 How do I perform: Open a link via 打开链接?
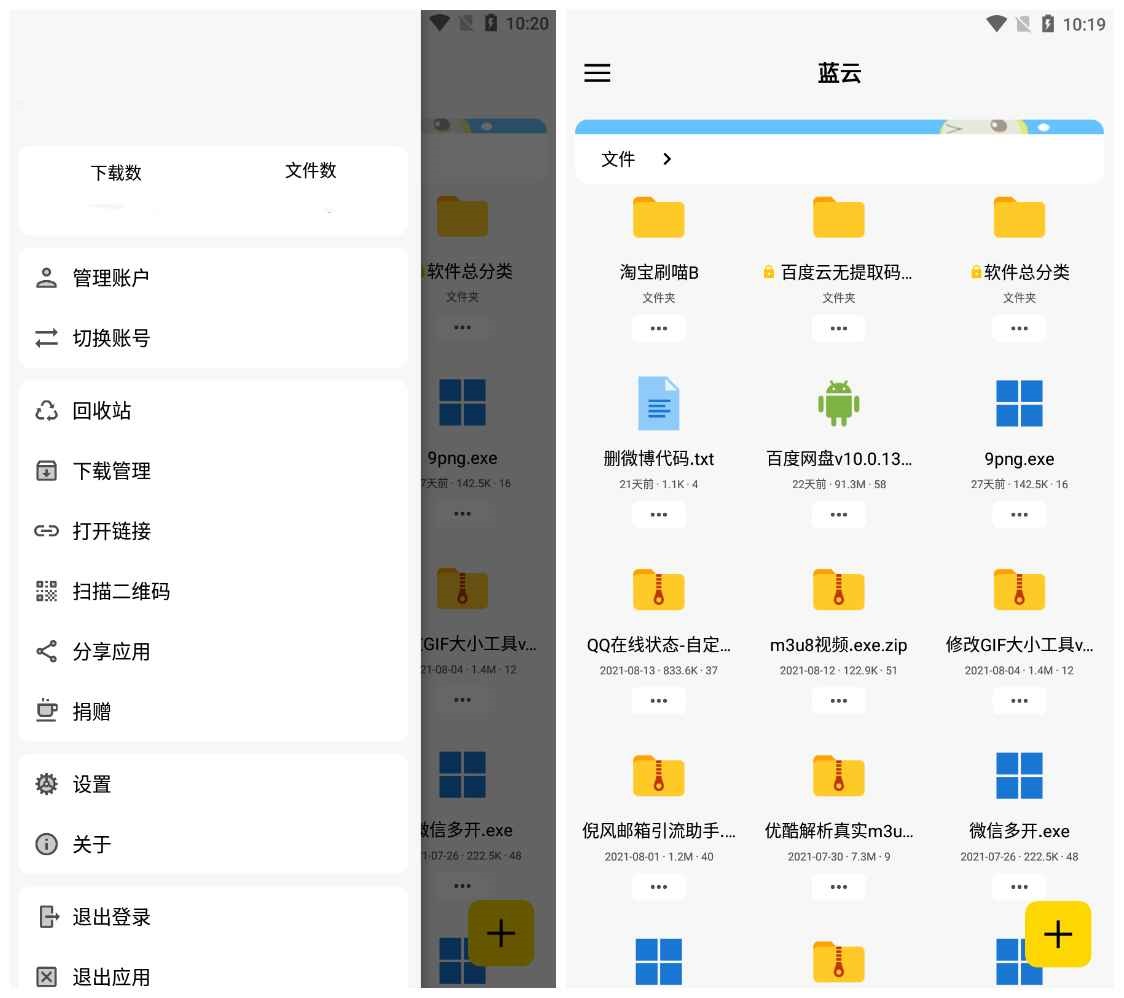(110, 531)
